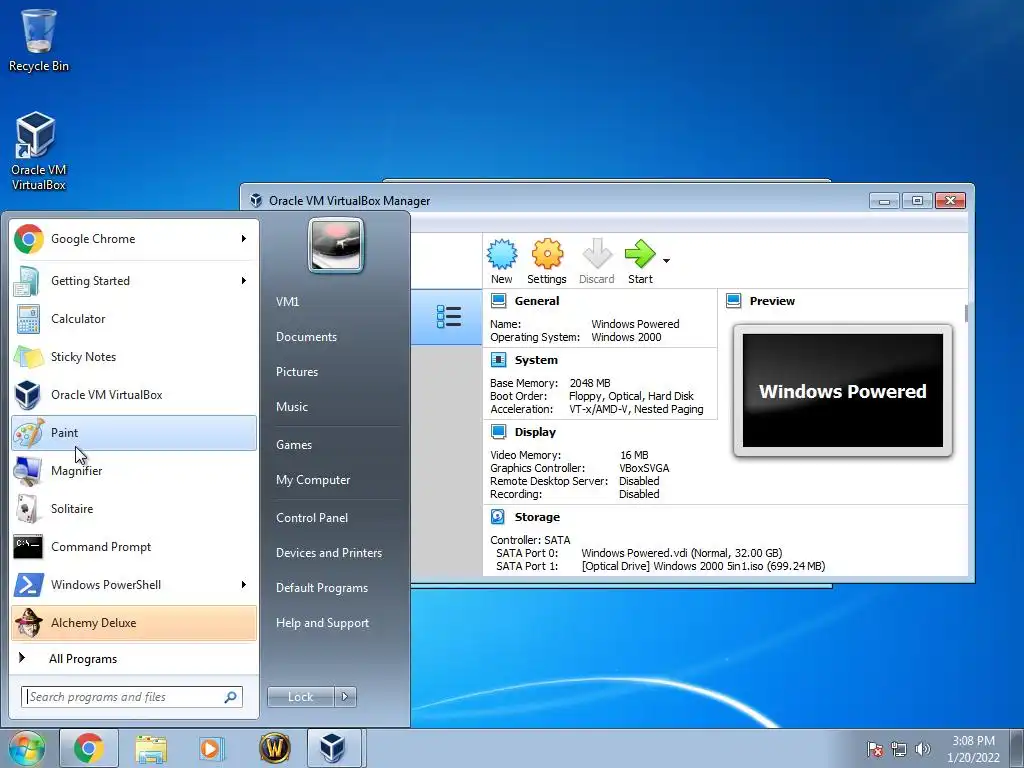Open Devices and Printers
This screenshot has height=768, width=1024.
[x=328, y=552]
